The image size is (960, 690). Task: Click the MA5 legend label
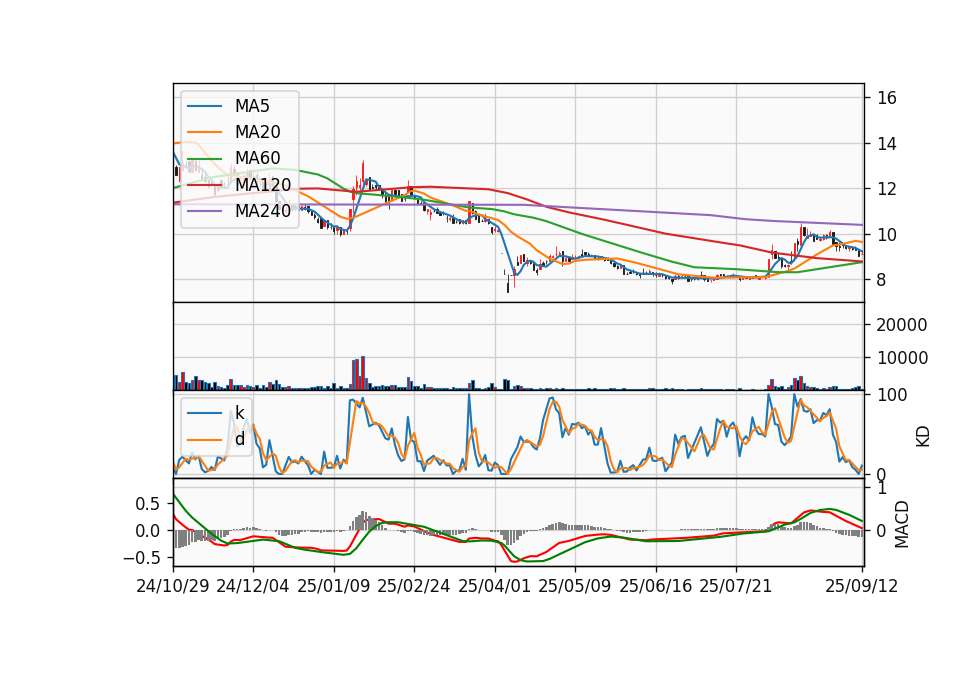[252, 106]
